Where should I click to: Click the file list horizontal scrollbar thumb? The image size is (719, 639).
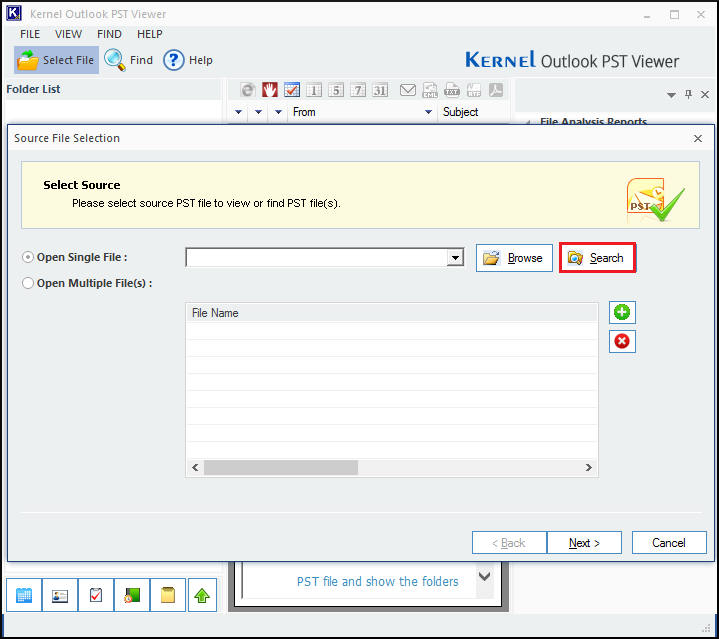(x=281, y=468)
